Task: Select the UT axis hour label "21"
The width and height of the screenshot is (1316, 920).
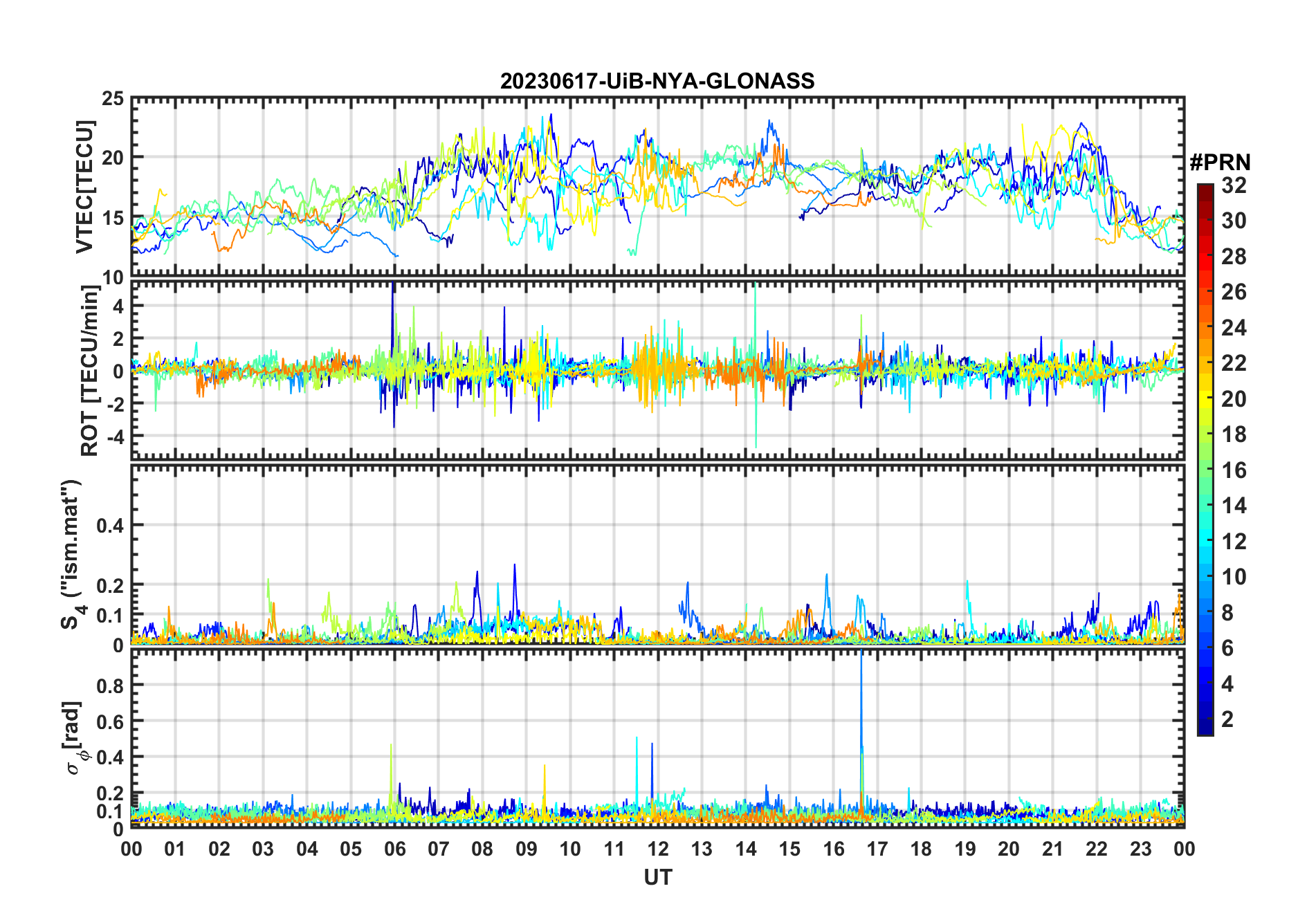Action: tap(1052, 849)
